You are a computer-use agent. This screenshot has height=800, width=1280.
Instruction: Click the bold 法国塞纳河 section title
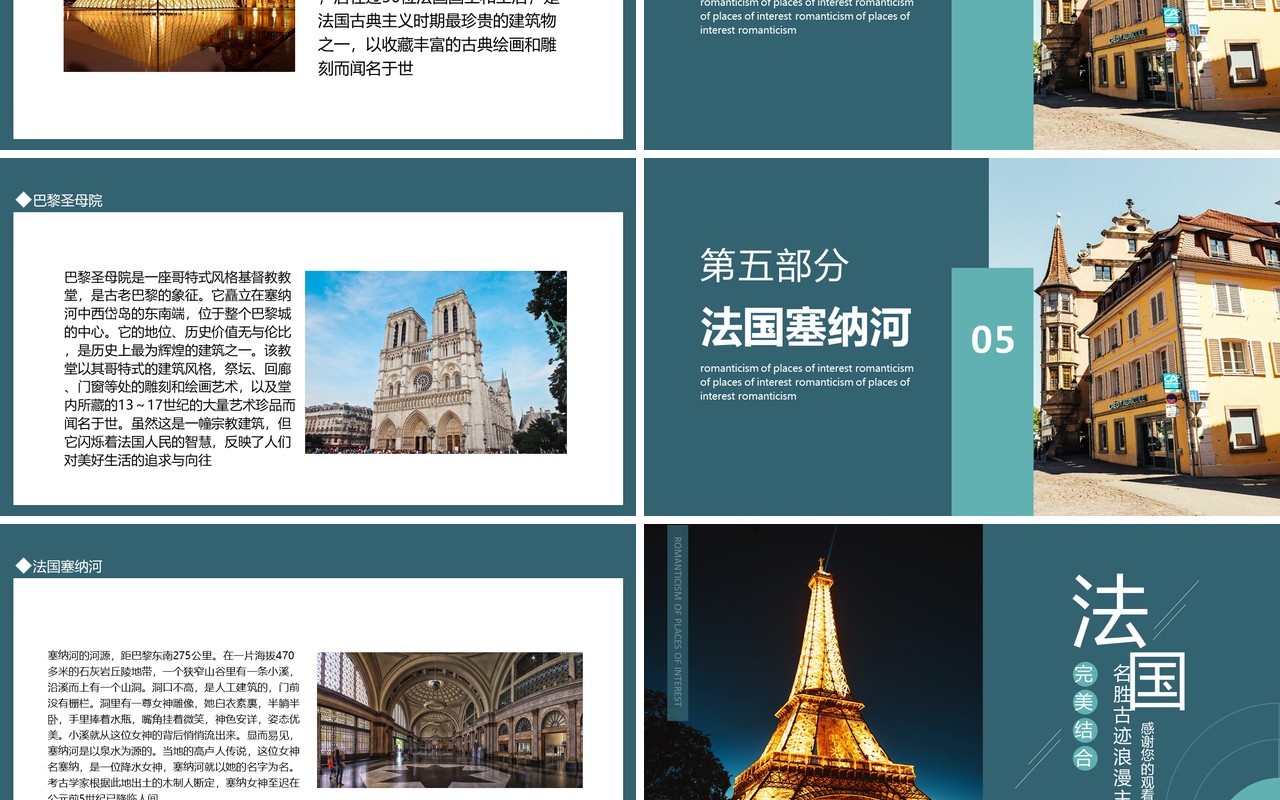pyautogui.click(x=806, y=327)
